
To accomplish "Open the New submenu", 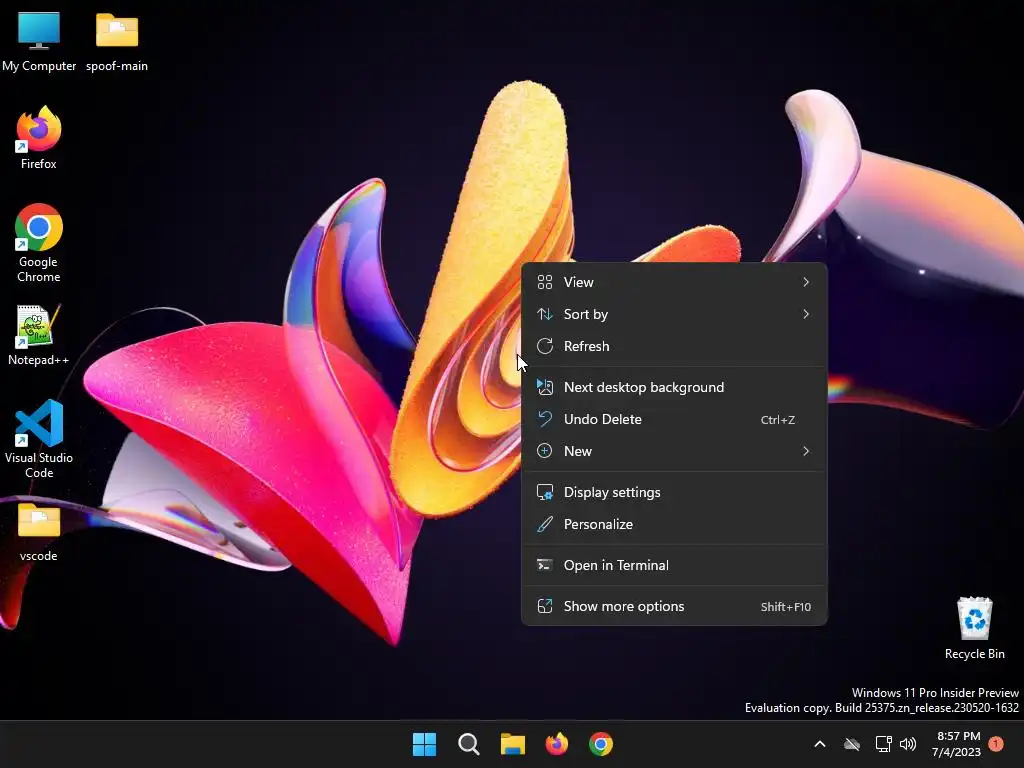I will coord(675,451).
